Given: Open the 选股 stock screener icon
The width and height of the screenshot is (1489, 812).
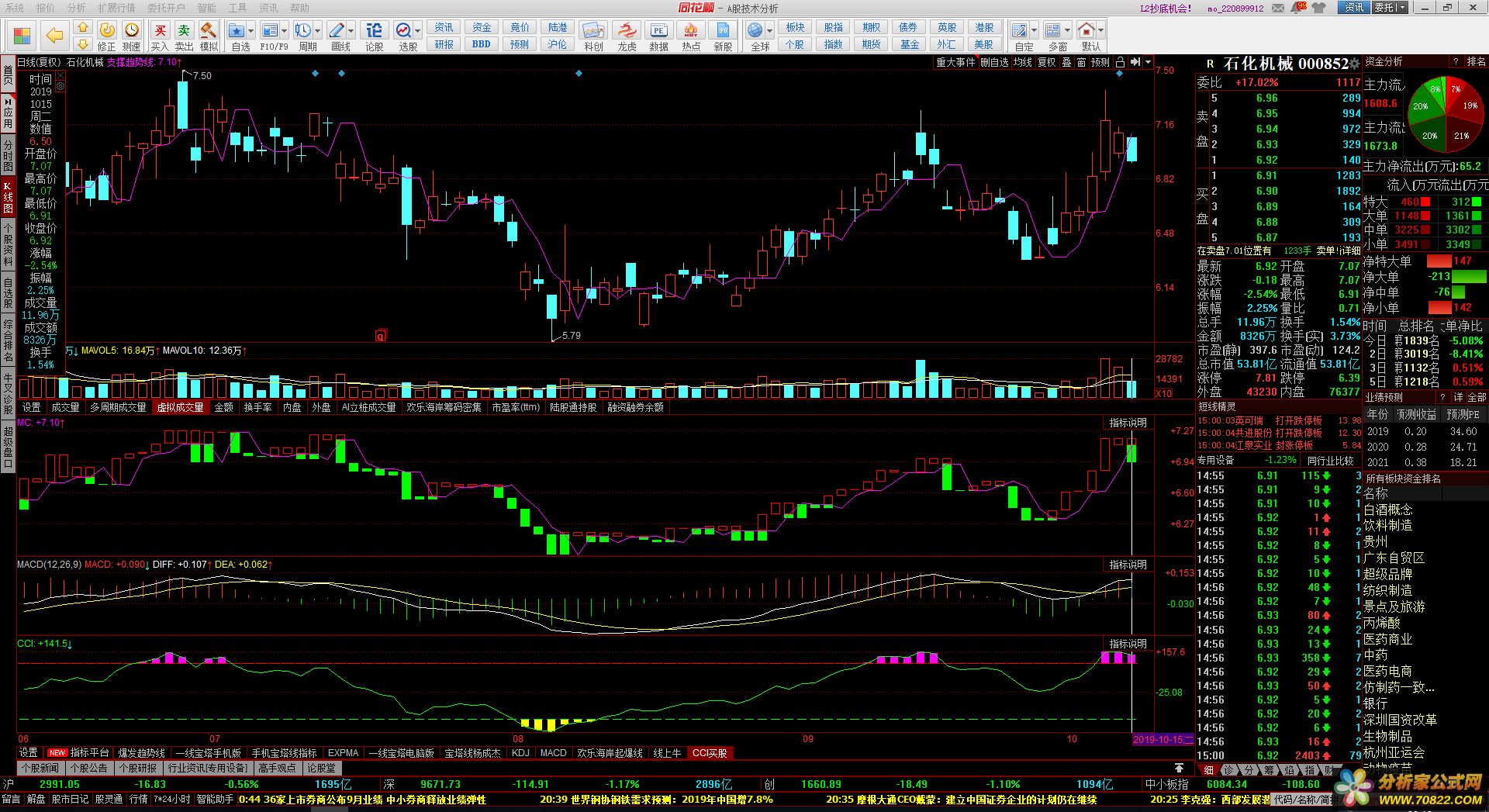Looking at the screenshot, I should click(403, 30).
